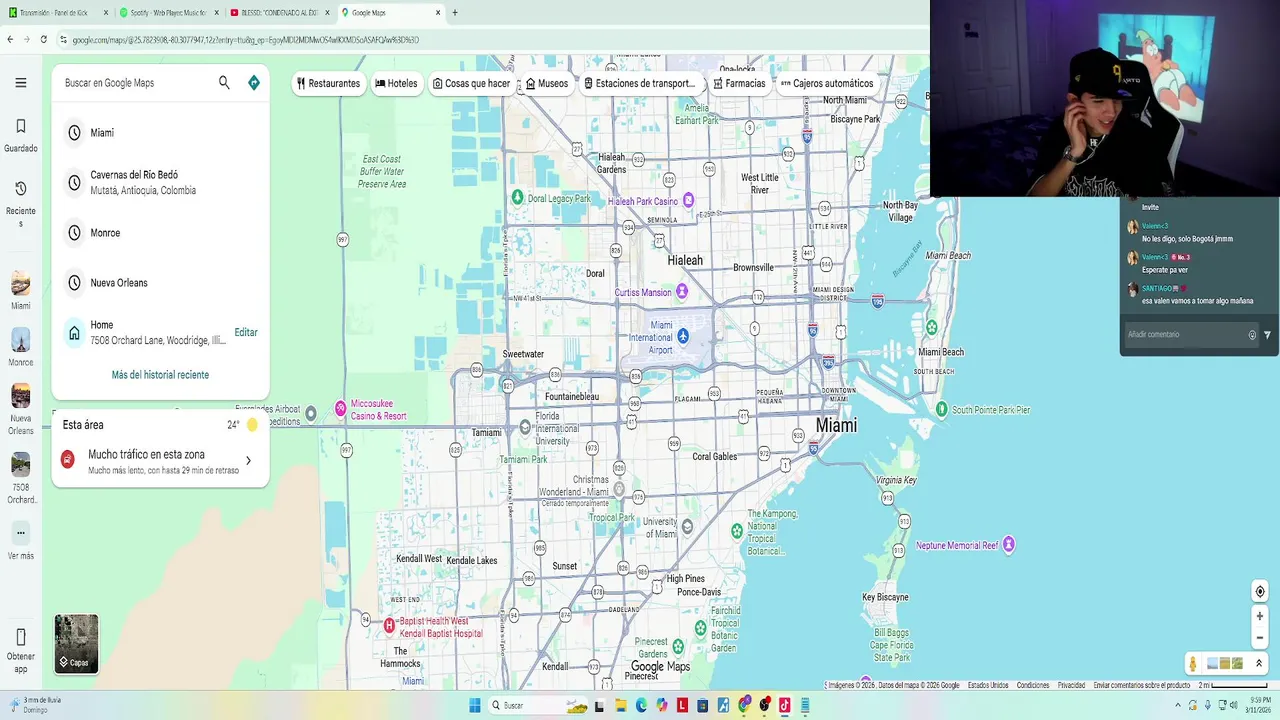
Task: Click the Baptist Health West hospital pin
Action: pos(390,626)
